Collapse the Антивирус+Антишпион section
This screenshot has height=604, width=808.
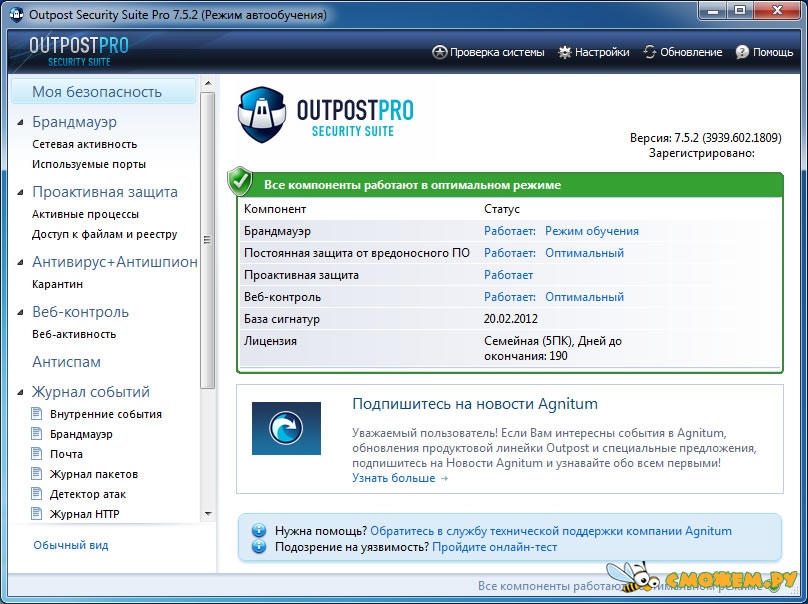(21, 262)
